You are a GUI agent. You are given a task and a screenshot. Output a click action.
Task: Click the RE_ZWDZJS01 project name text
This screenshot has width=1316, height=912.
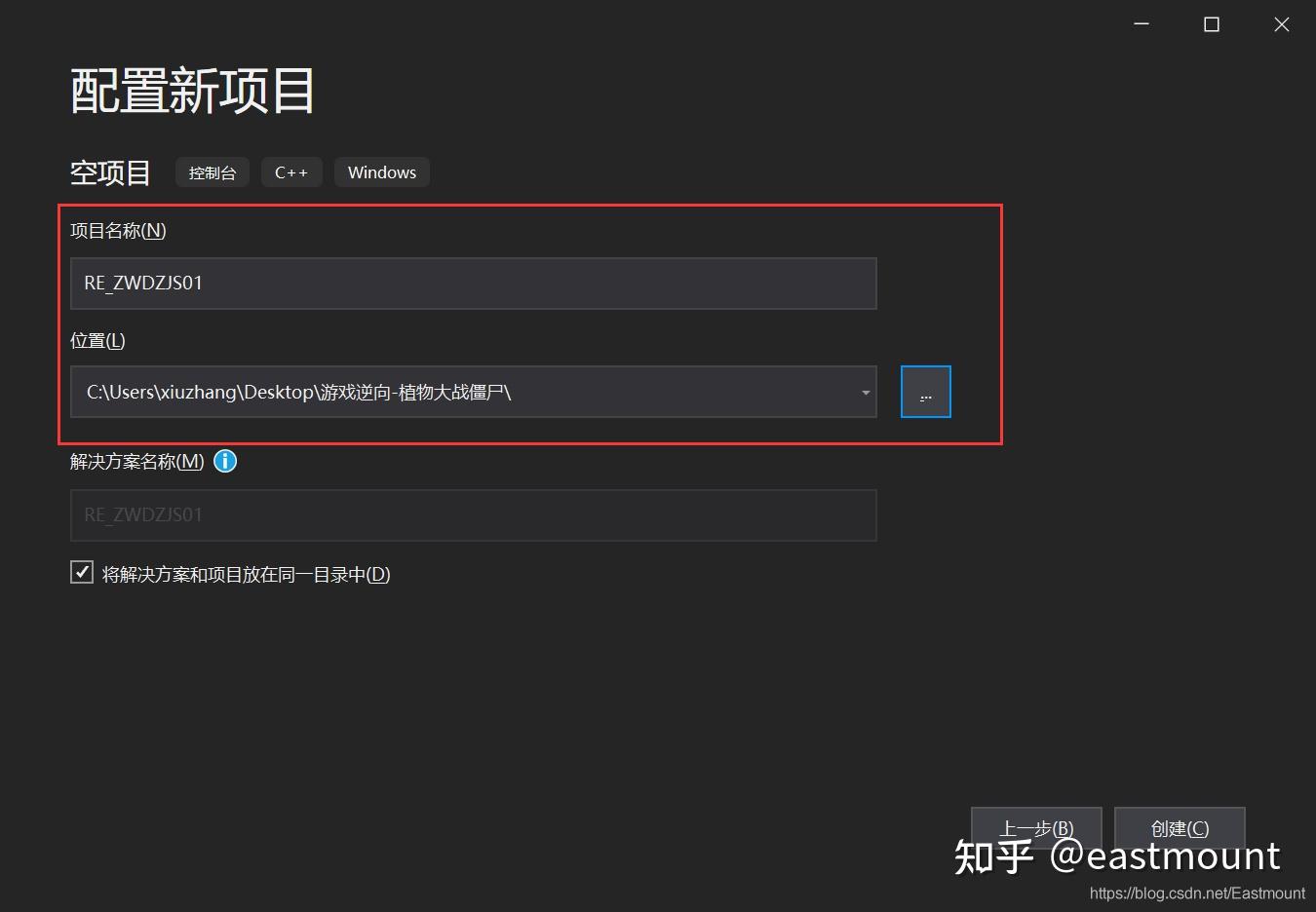coord(143,284)
